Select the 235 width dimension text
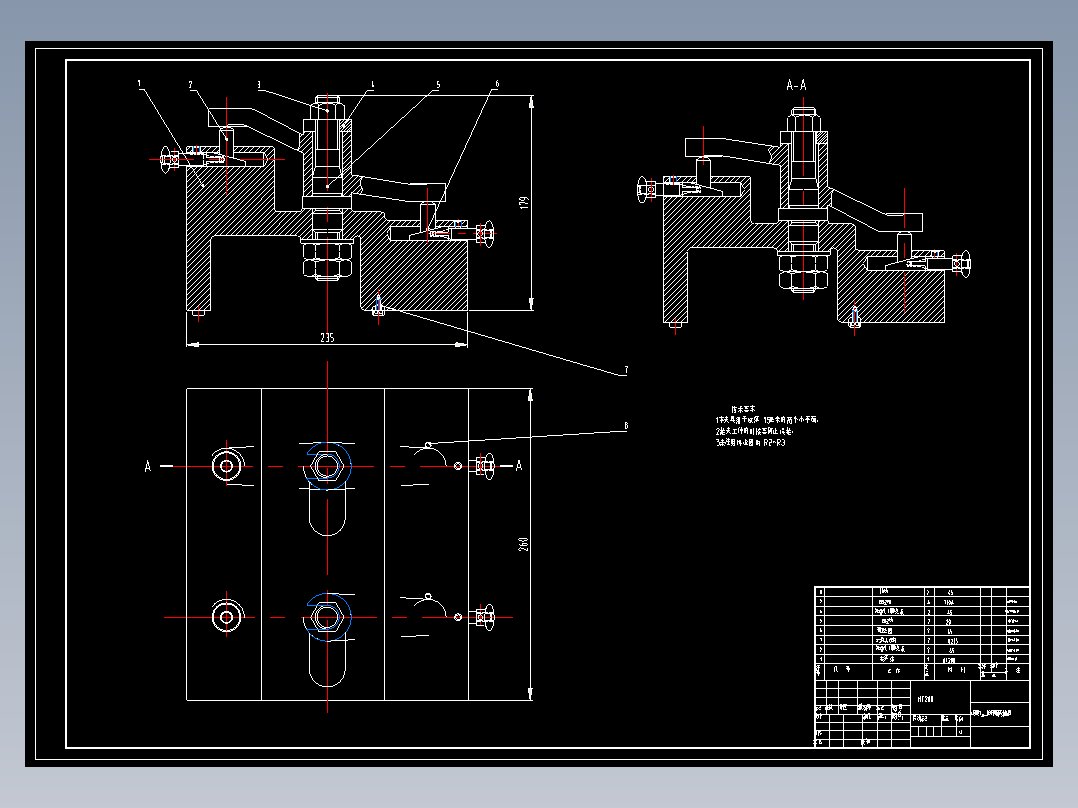1078x808 pixels. click(x=327, y=338)
